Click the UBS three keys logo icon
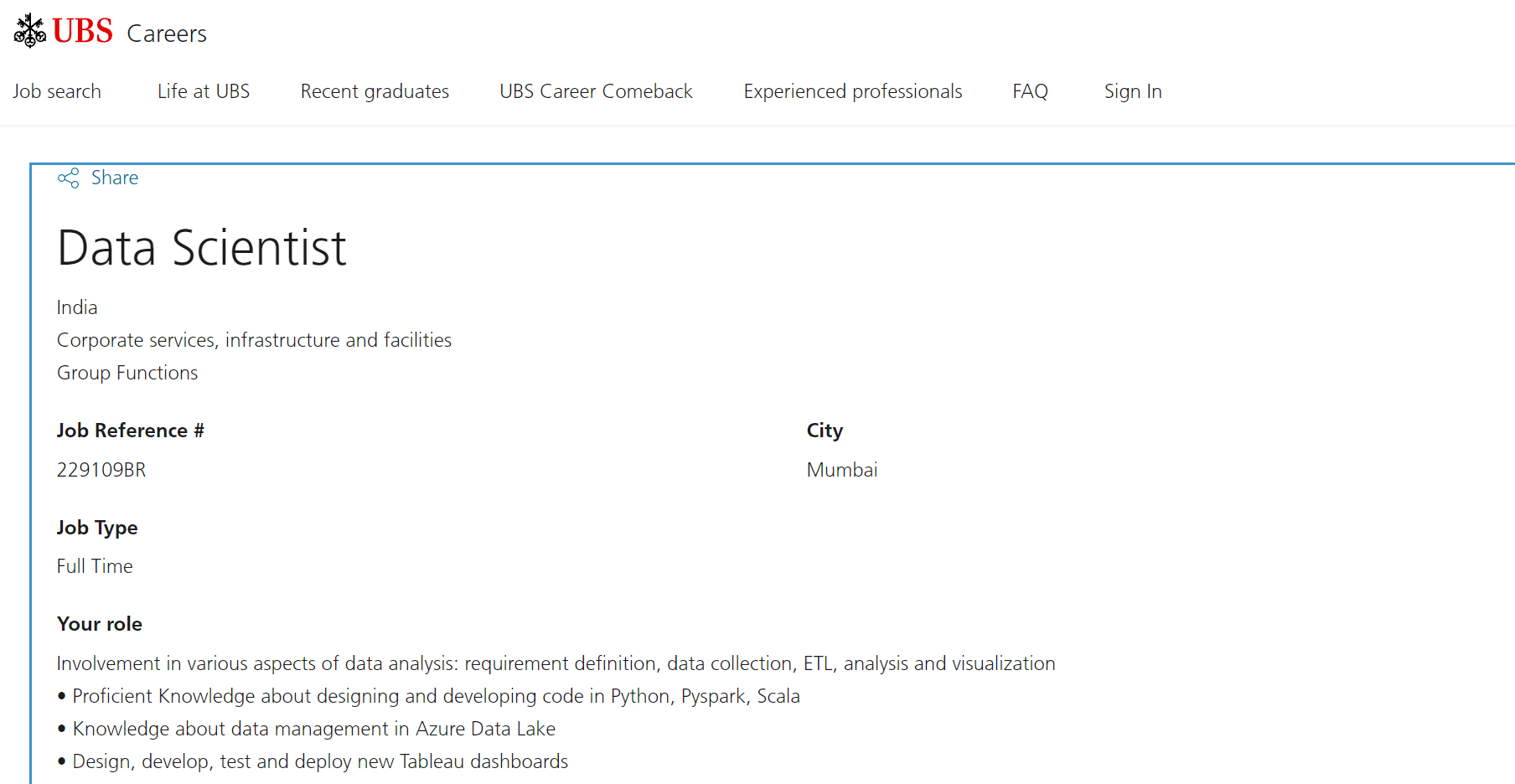The image size is (1515, 784). coord(29,31)
